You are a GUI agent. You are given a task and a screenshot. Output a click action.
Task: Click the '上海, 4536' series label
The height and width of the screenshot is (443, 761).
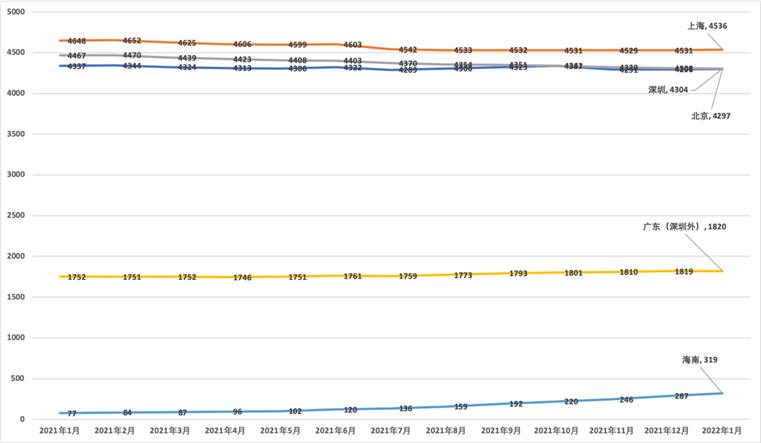coord(707,26)
